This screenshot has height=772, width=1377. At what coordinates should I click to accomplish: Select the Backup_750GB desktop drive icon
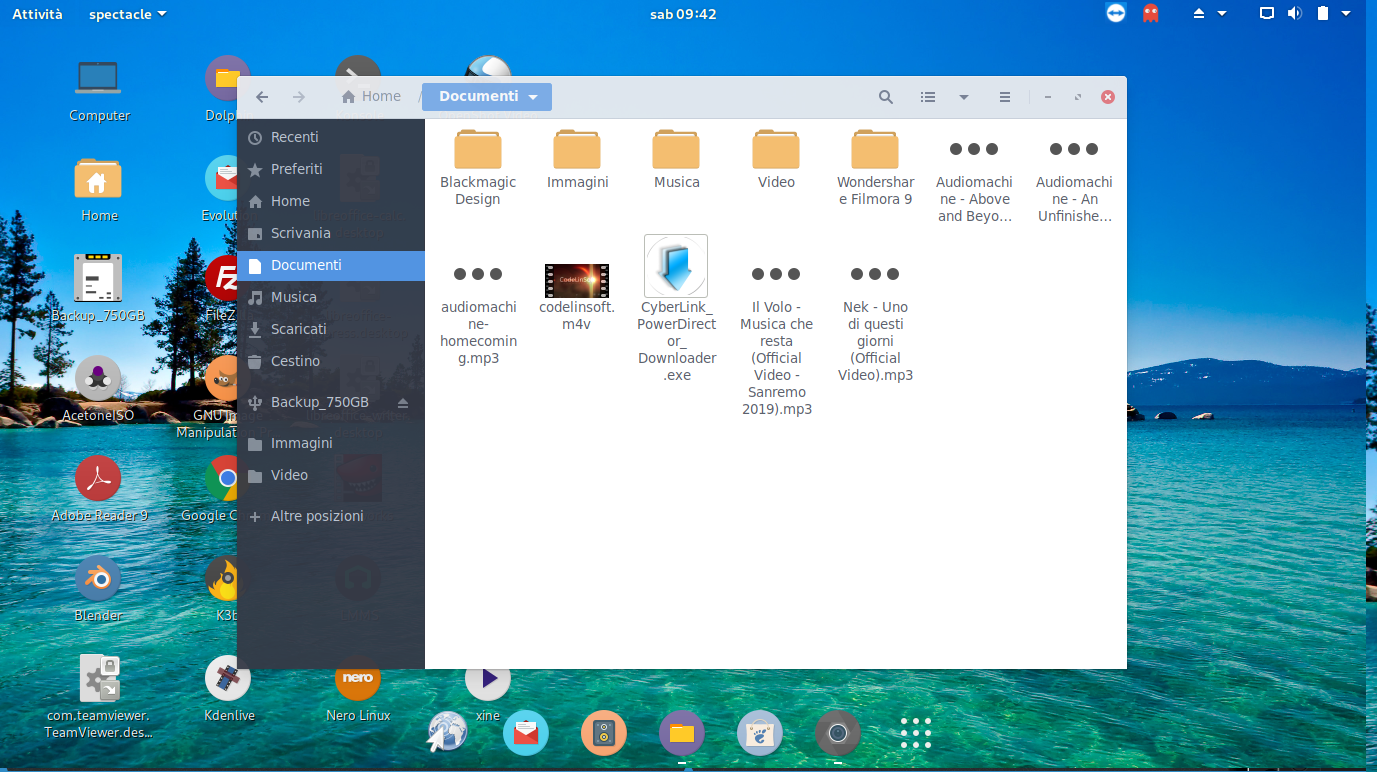98,290
